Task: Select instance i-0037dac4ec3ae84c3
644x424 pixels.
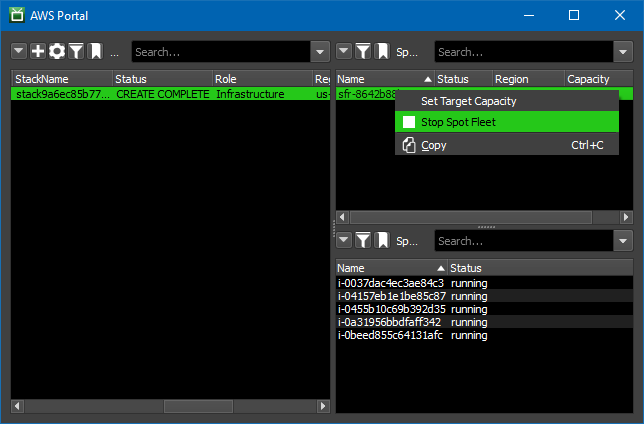Action: [484, 283]
